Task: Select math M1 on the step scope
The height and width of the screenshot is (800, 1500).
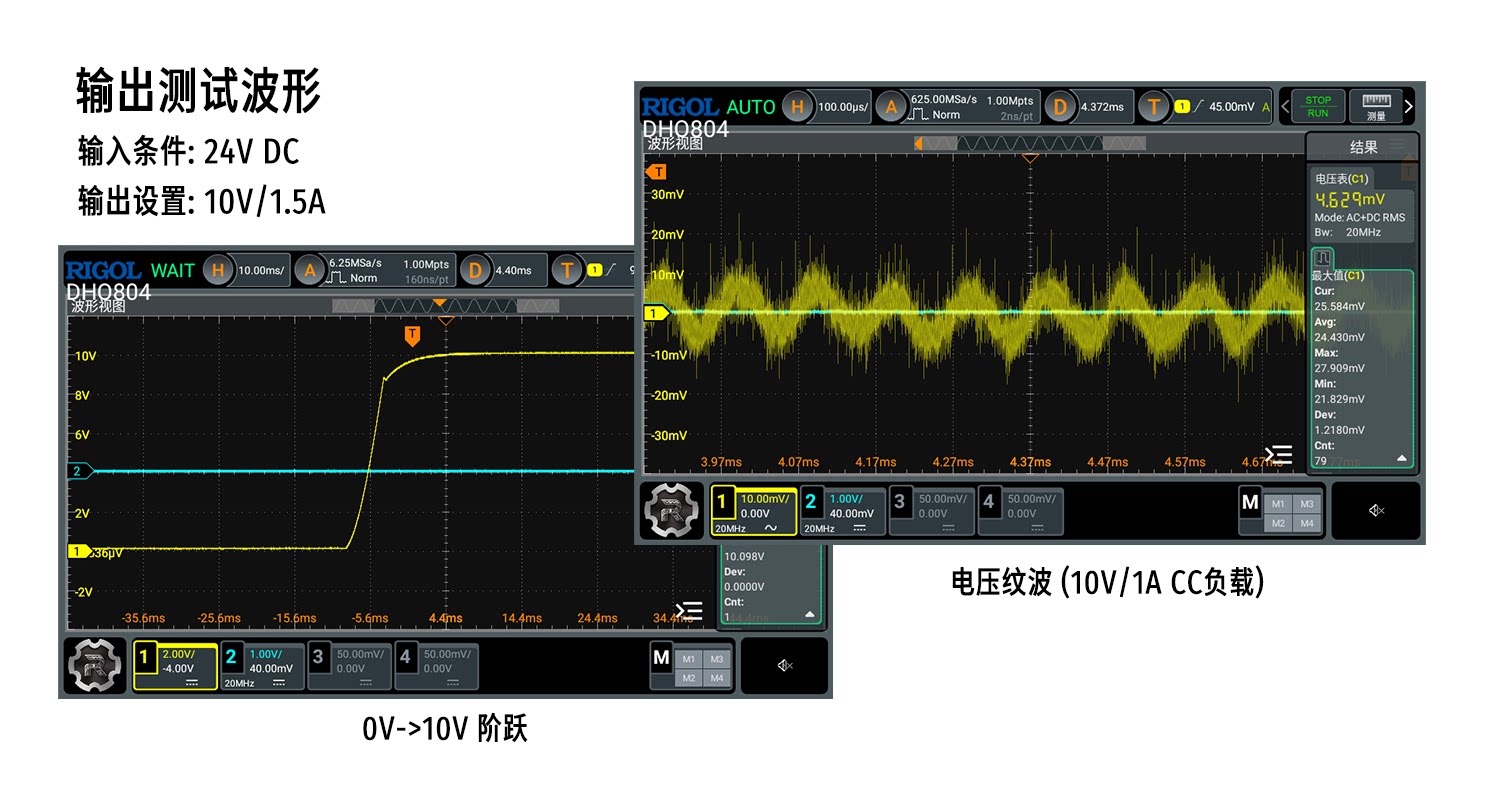Action: [688, 659]
